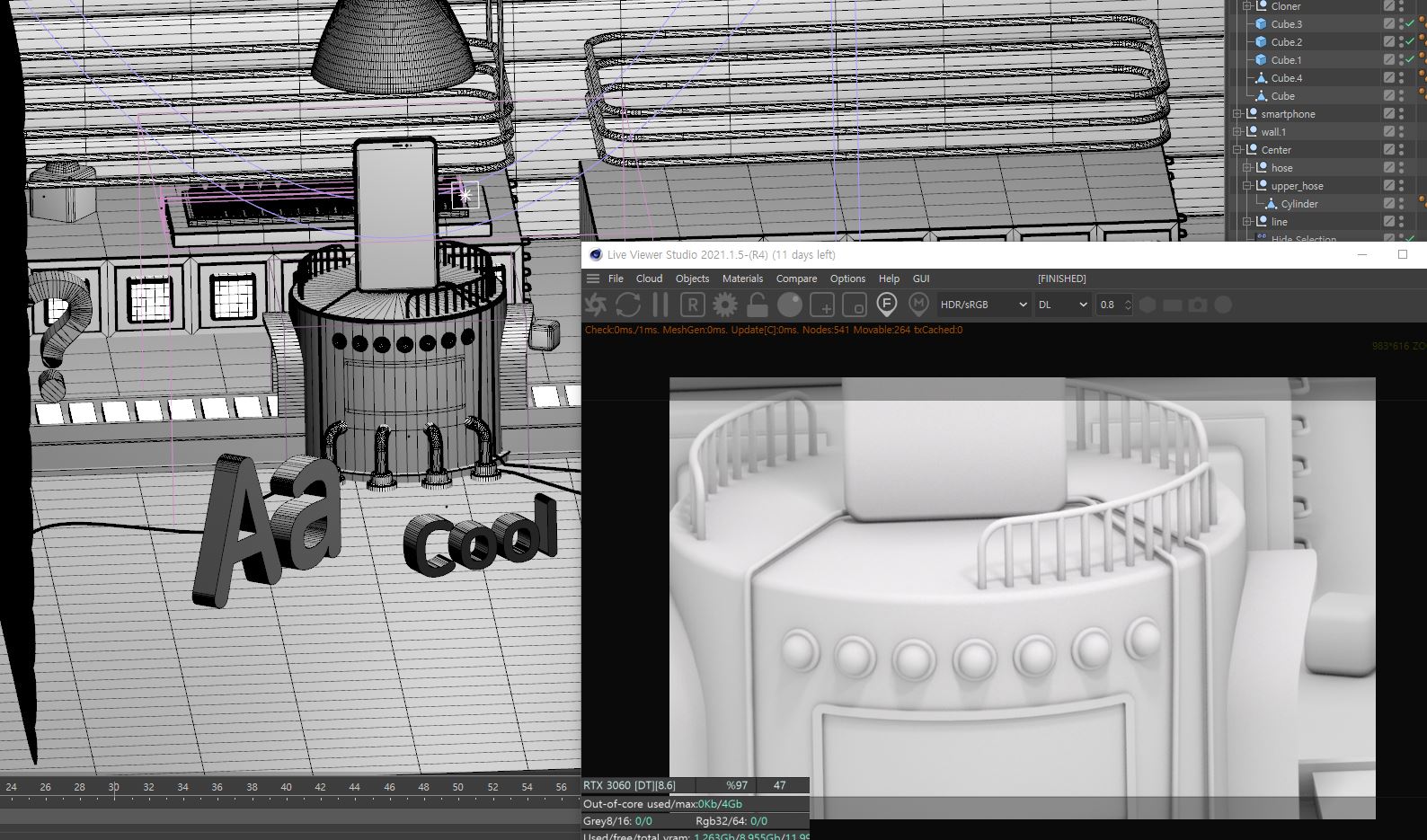Click the Cloner null icon

click(1261, 6)
